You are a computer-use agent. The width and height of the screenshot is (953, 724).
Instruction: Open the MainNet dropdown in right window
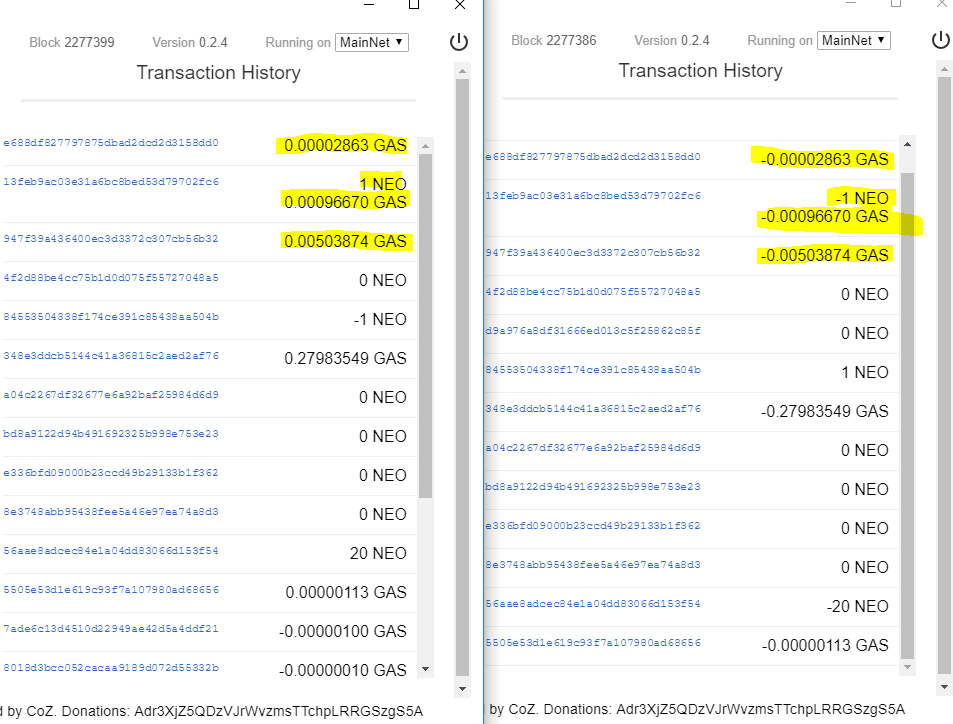[x=854, y=39]
